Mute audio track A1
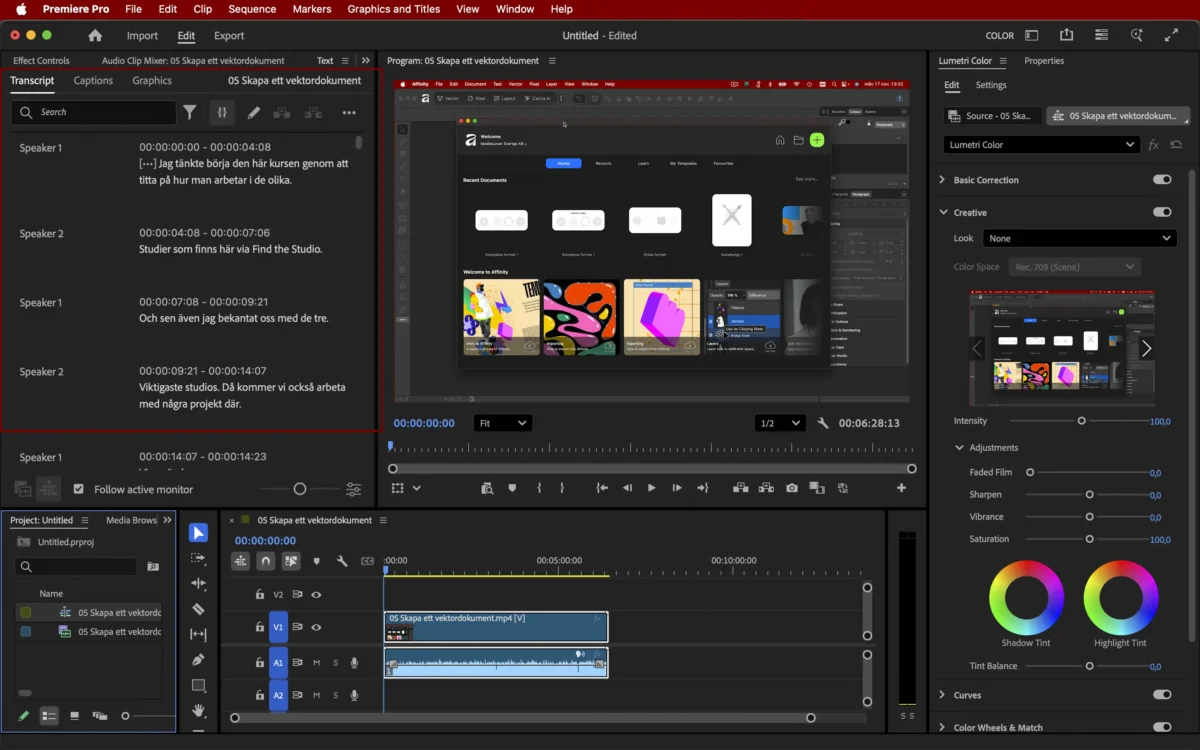 click(x=317, y=662)
